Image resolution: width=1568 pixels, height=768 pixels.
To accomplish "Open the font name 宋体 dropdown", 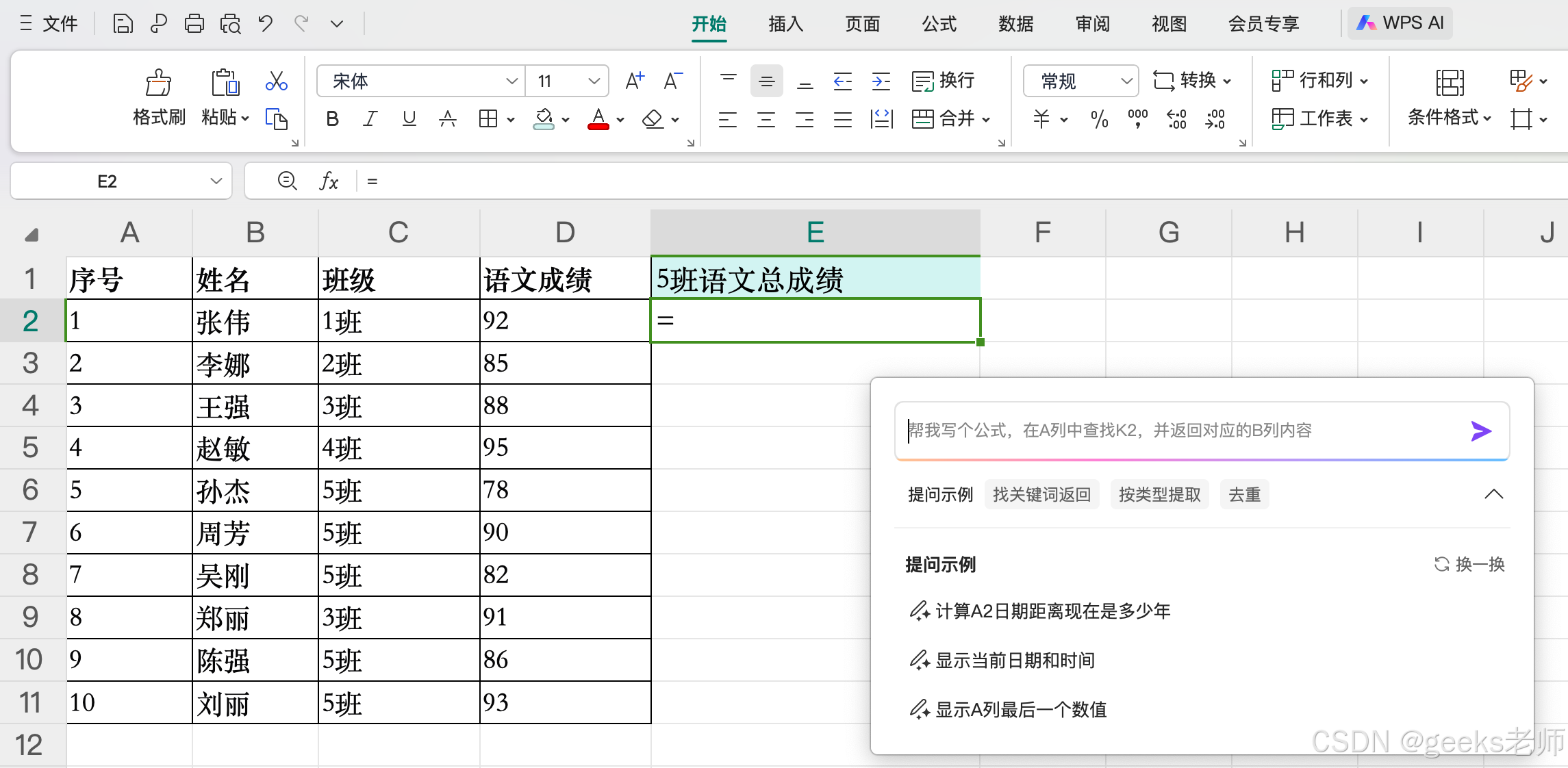I will 511,81.
